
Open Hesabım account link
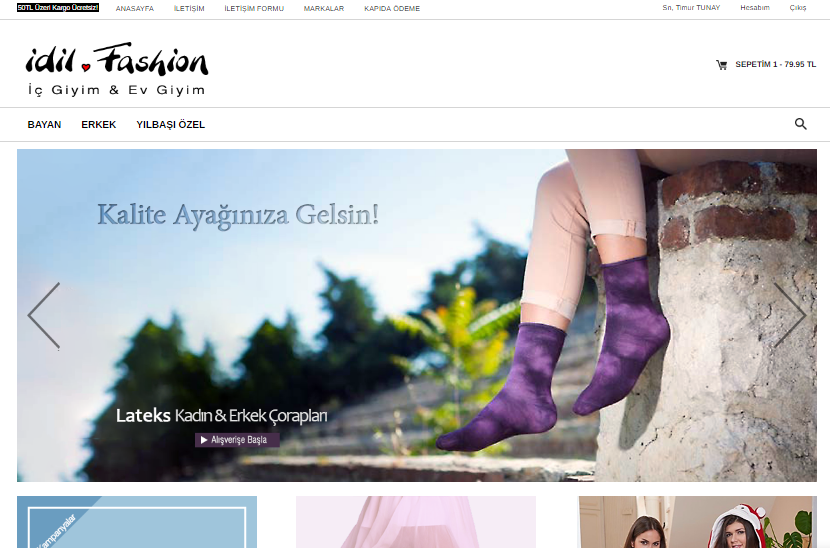(x=755, y=8)
